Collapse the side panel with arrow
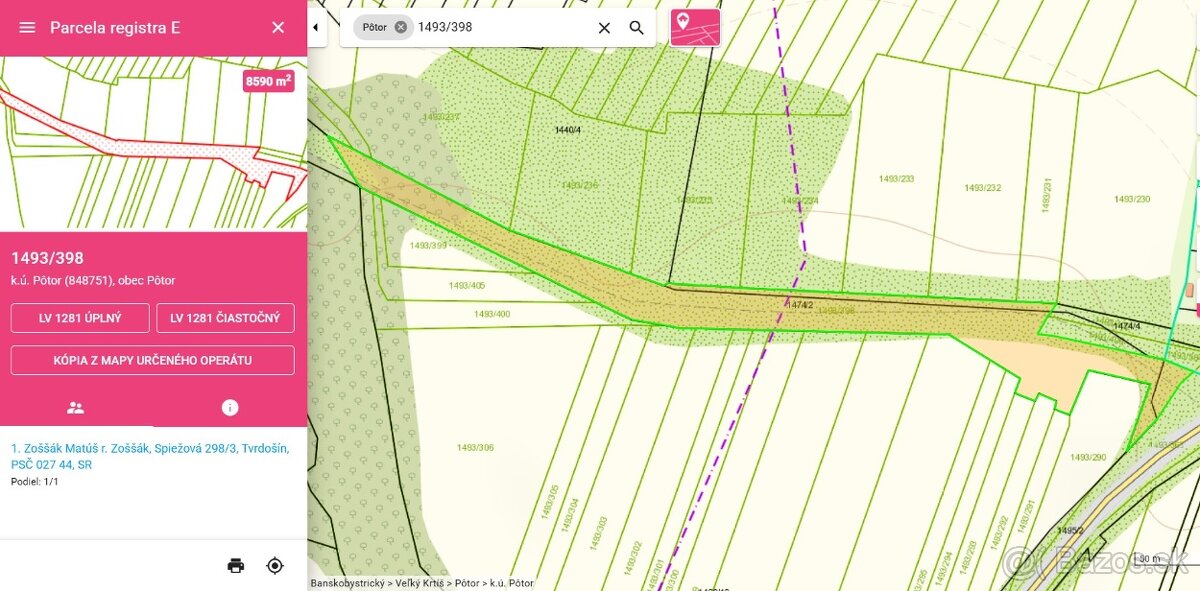1200x591 pixels. 316,28
